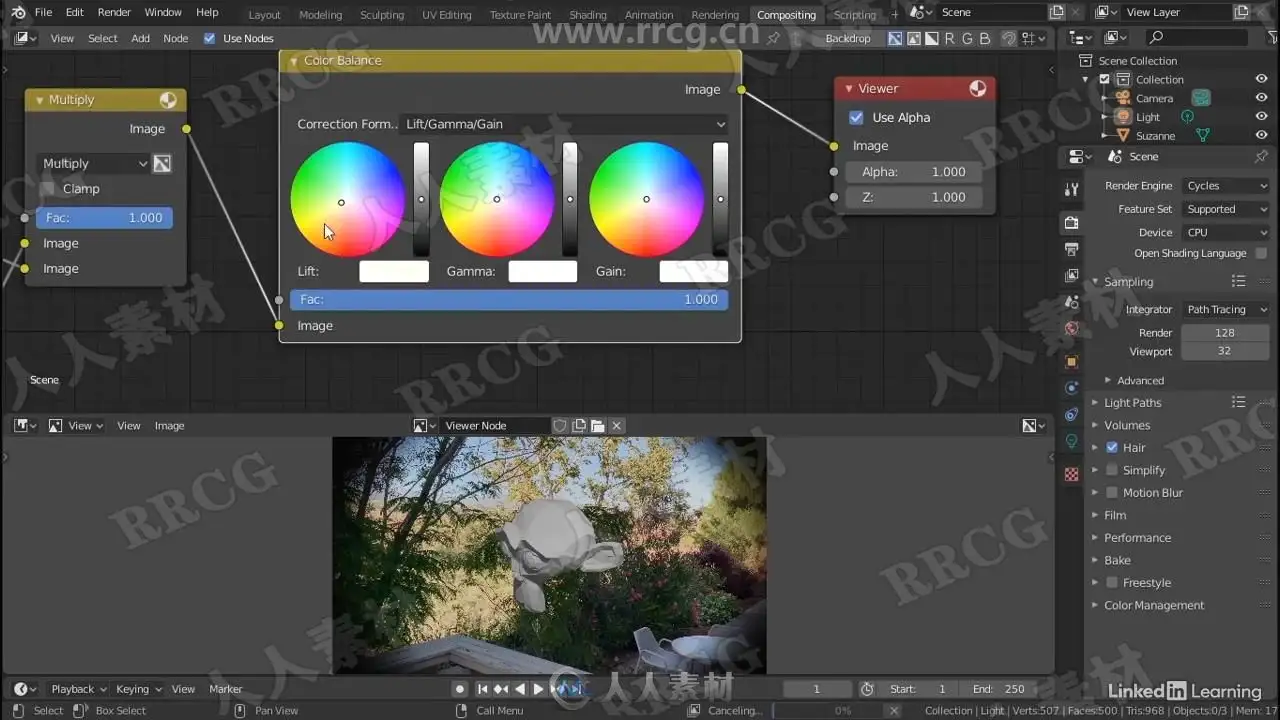Screen dimensions: 1280x720
Task: Open the Tool properties tab icon
Action: click(1071, 189)
